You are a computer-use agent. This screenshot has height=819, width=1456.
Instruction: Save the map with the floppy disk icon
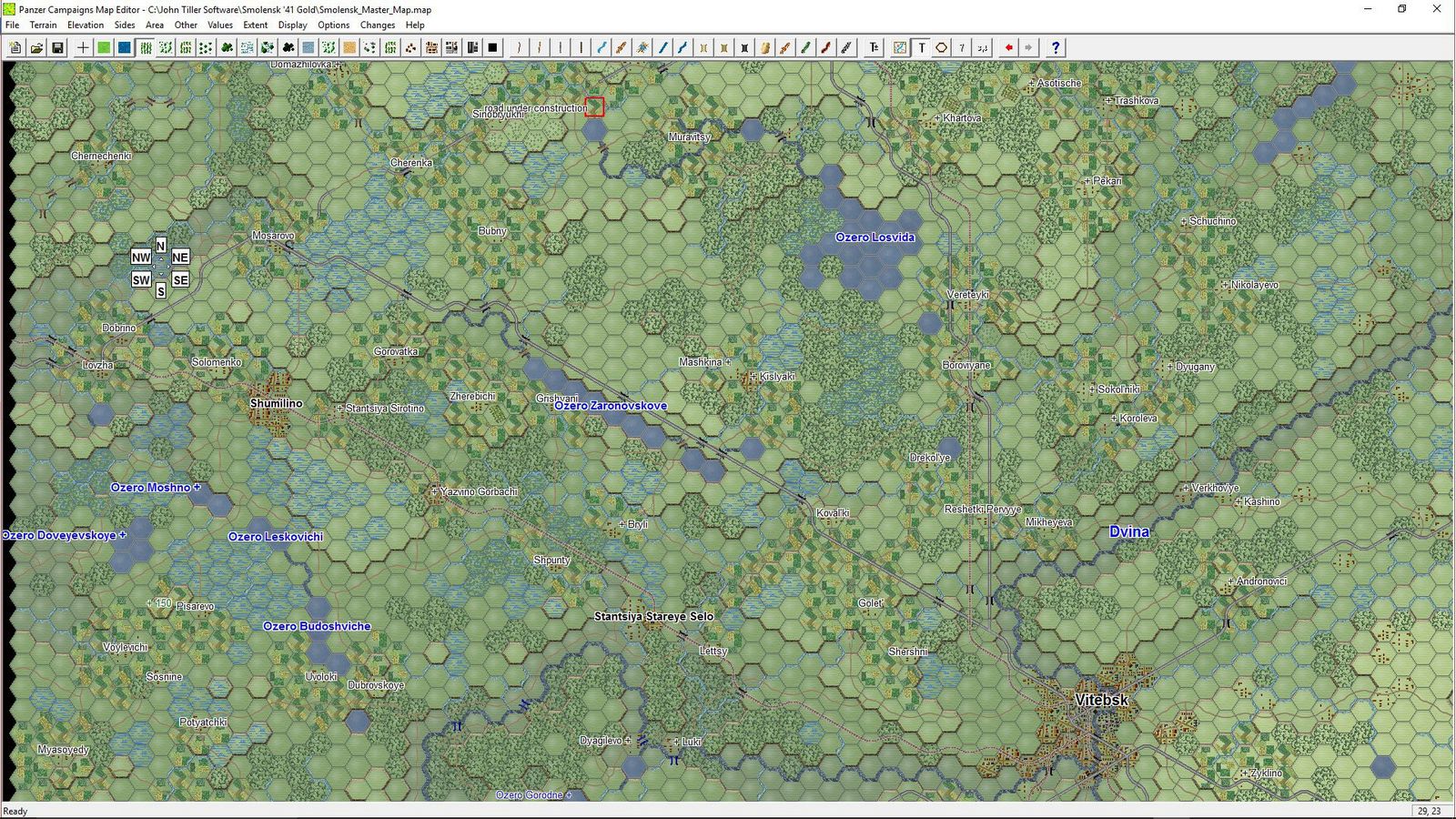(57, 47)
